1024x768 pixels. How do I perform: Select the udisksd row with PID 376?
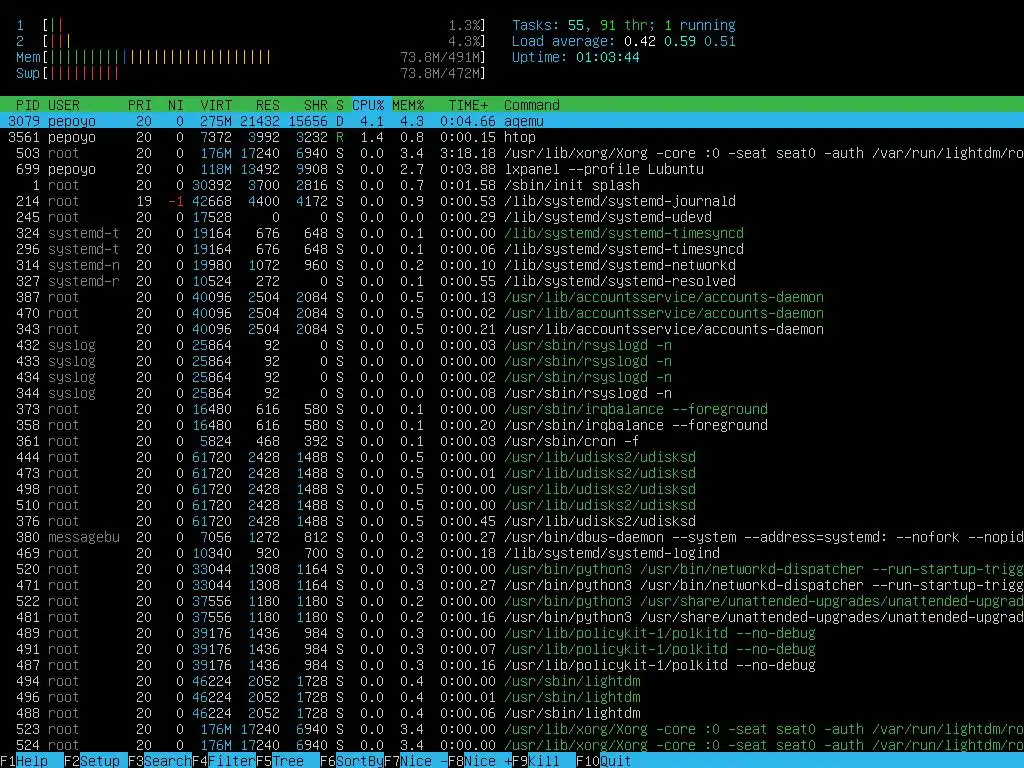[512, 521]
